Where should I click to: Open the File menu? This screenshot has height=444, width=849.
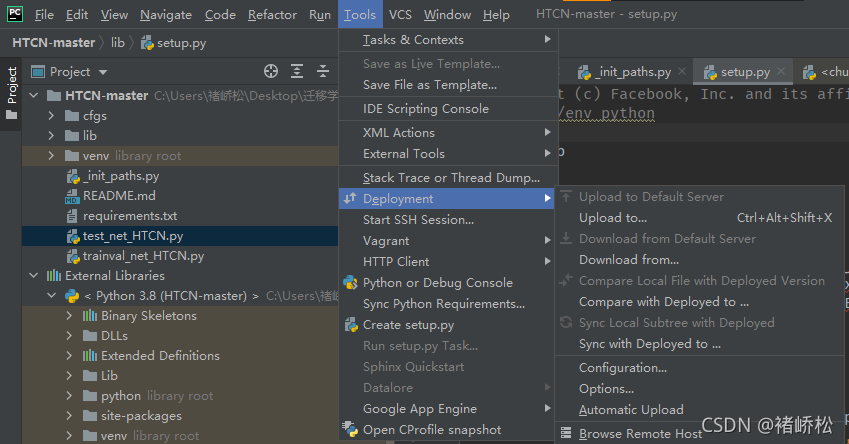pyautogui.click(x=44, y=15)
